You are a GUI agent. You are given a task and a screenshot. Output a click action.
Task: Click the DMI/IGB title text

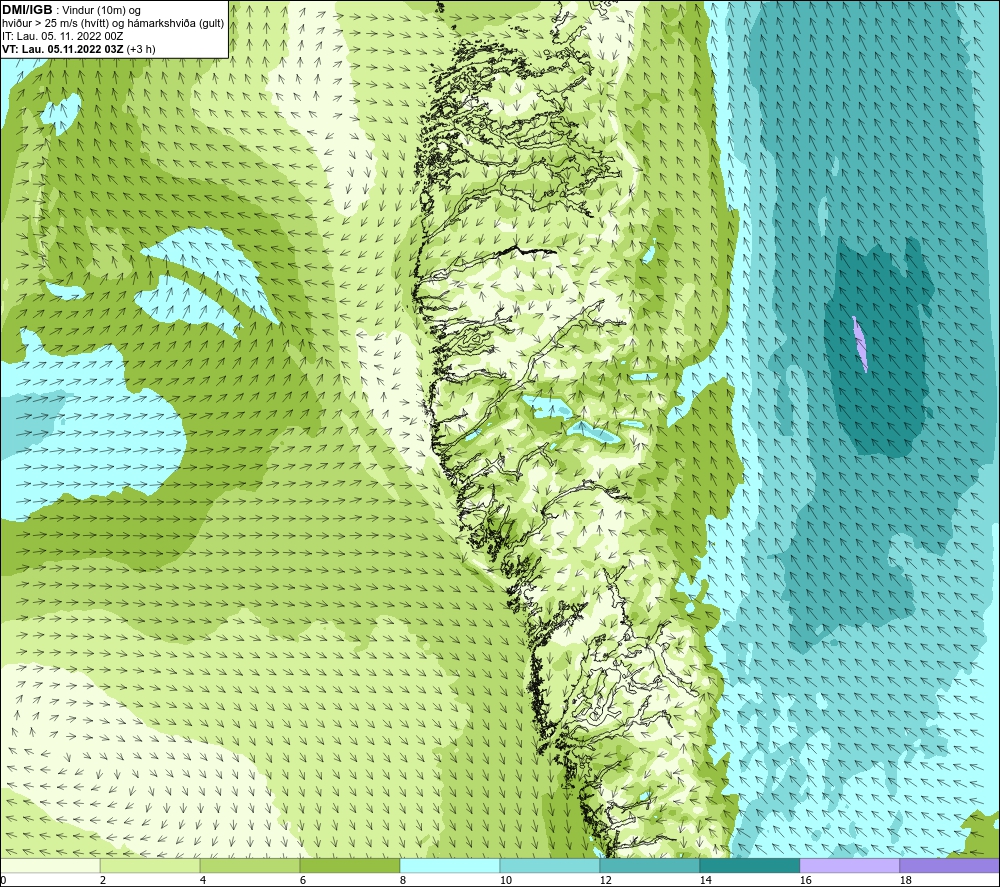click(x=27, y=10)
